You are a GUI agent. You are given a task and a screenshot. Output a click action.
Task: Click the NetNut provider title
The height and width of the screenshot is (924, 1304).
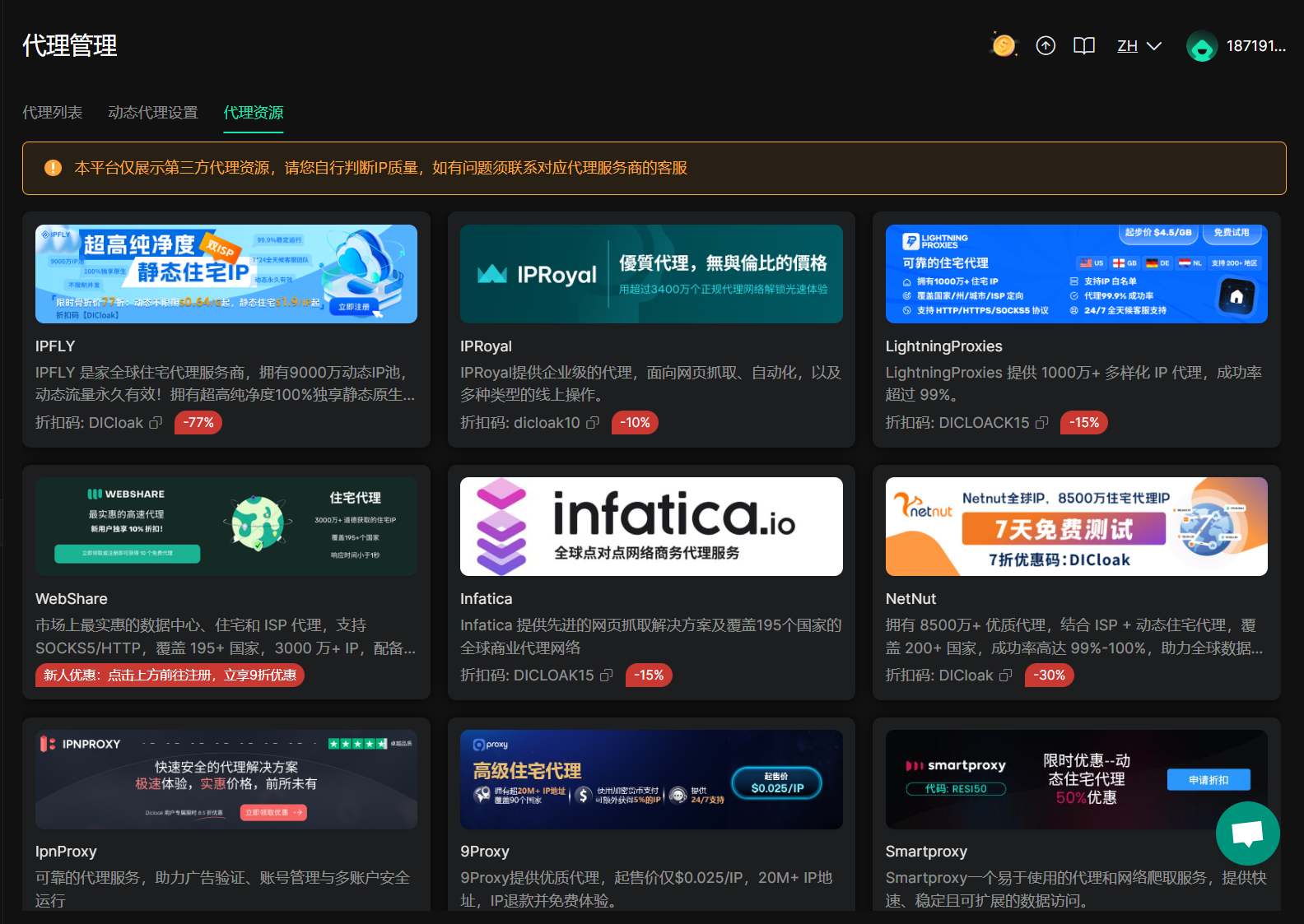click(910, 599)
